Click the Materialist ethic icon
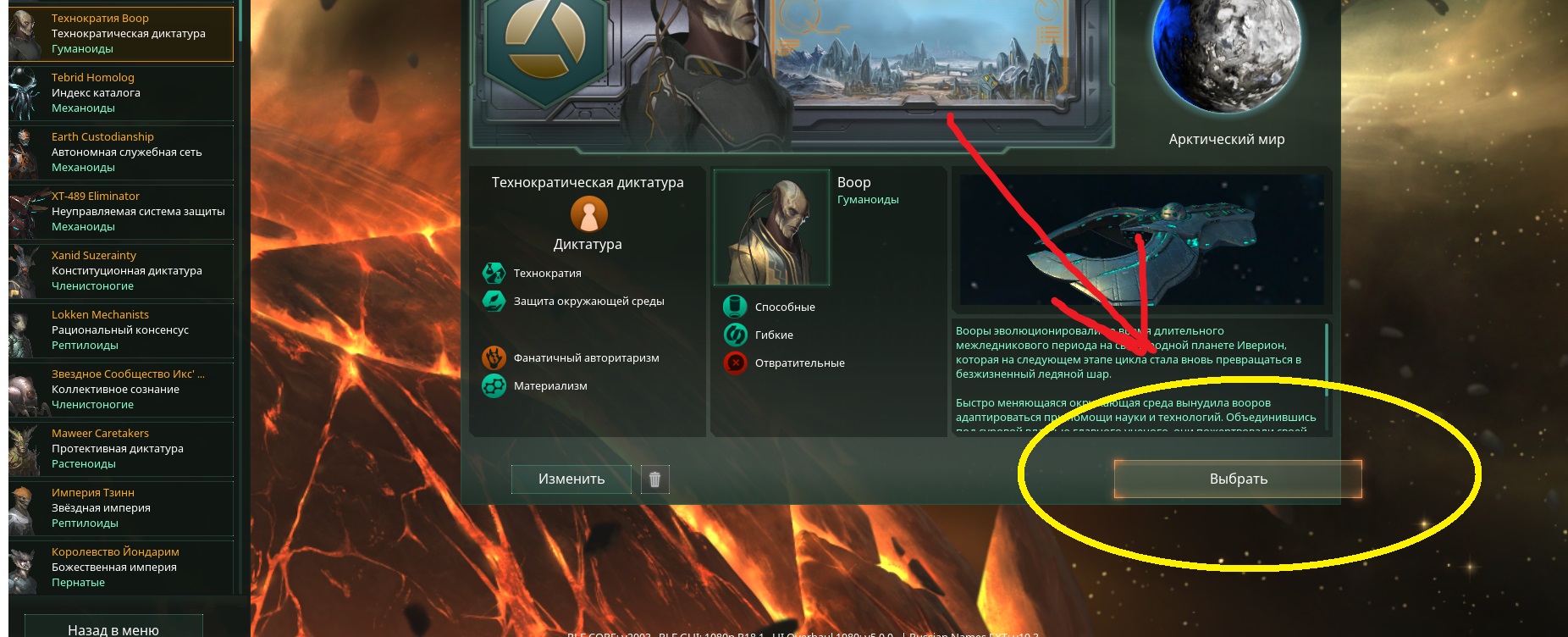 (494, 385)
